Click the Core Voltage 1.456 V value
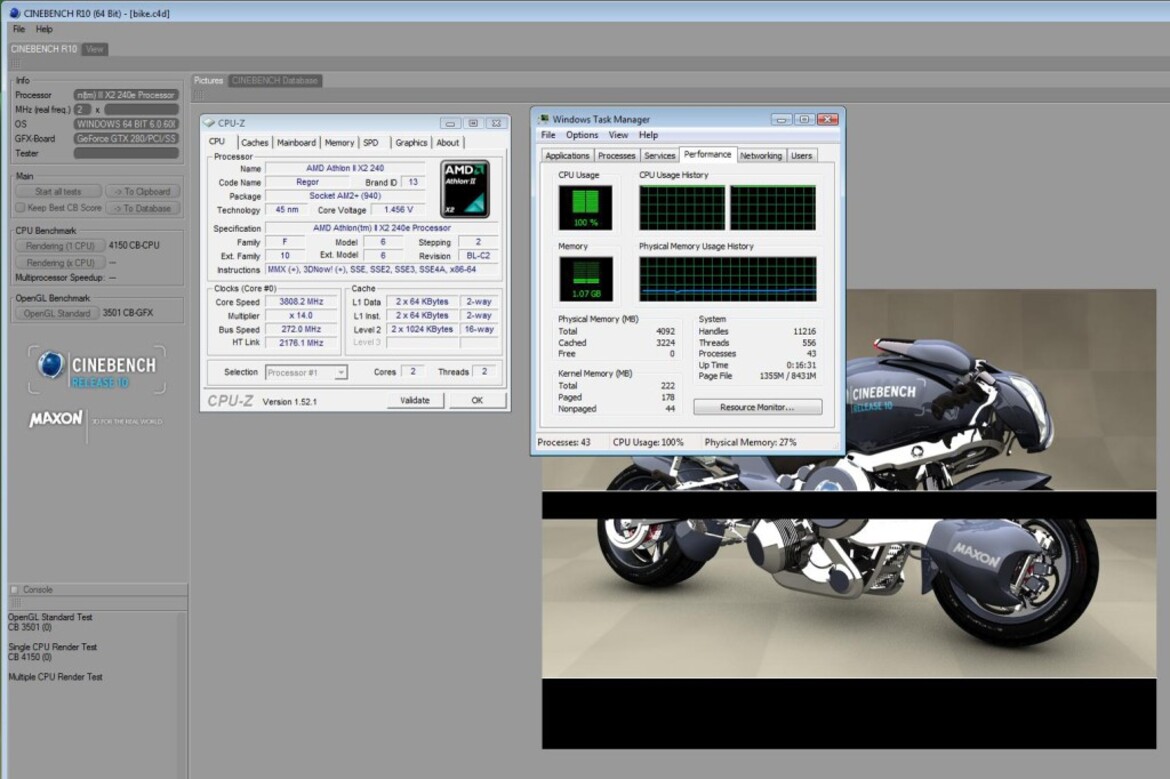 tap(398, 210)
